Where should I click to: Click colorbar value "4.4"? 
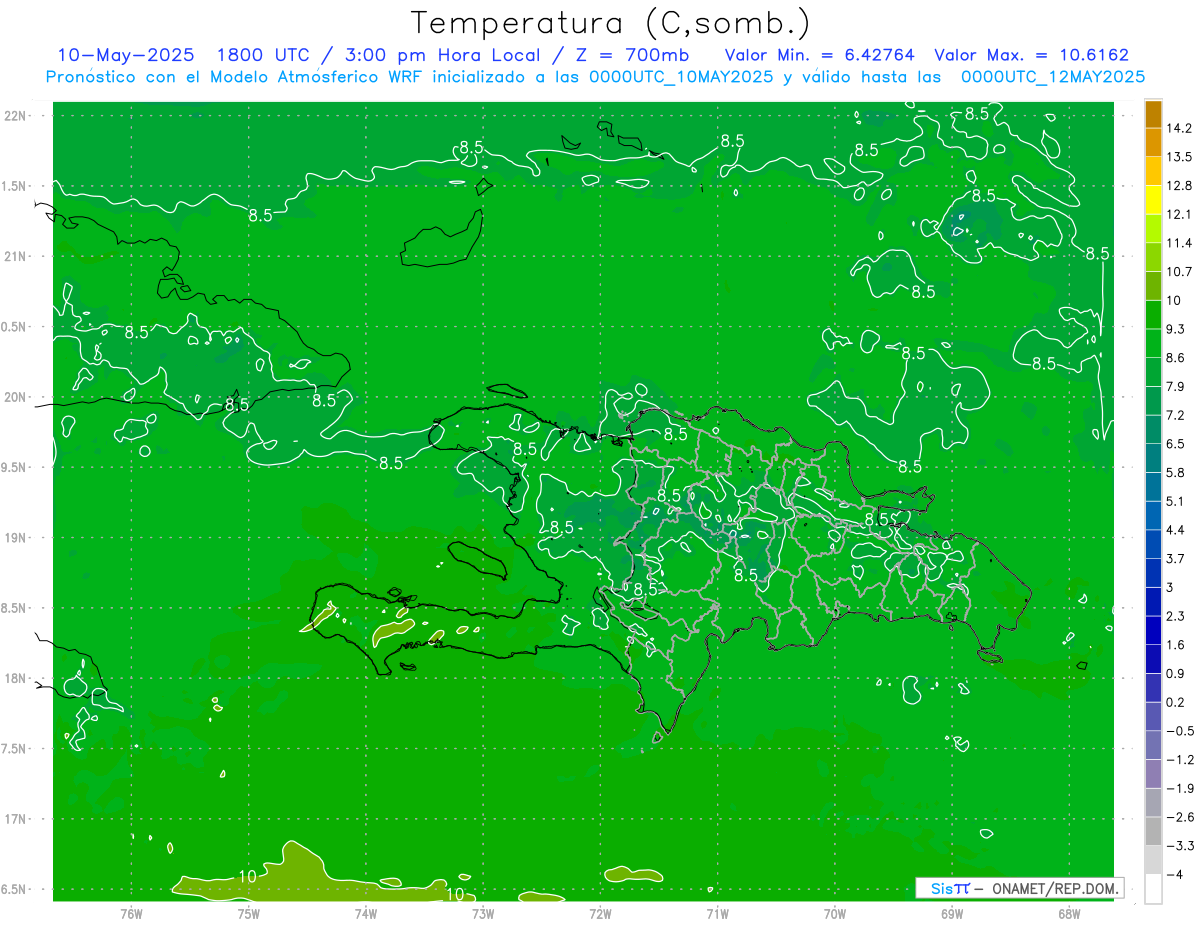[x=1175, y=530]
